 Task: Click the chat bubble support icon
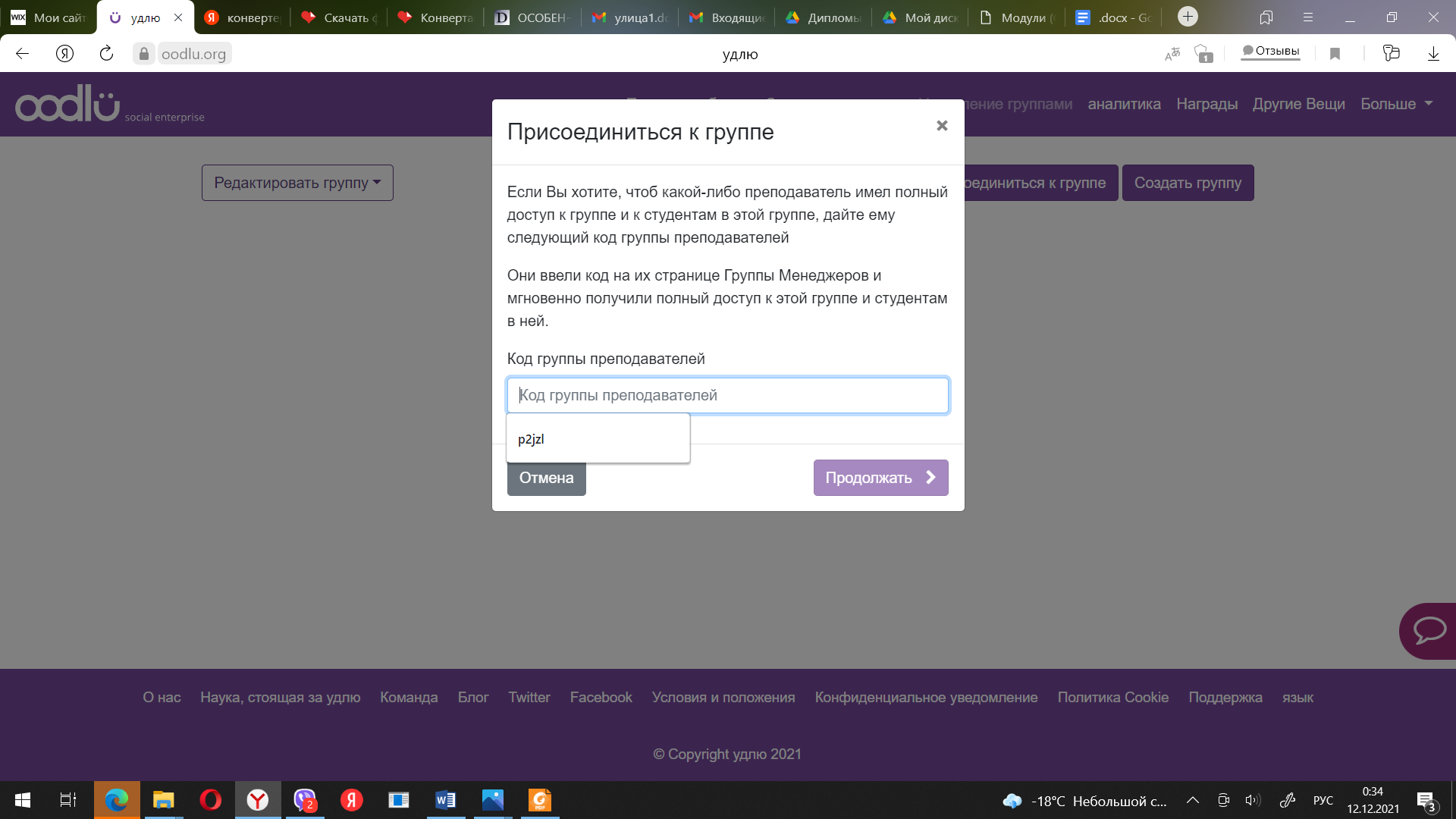[1429, 631]
